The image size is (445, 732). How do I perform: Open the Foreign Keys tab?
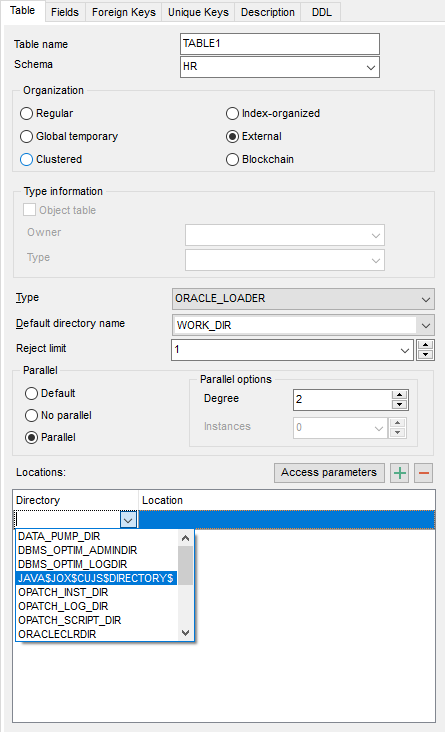pos(124,12)
